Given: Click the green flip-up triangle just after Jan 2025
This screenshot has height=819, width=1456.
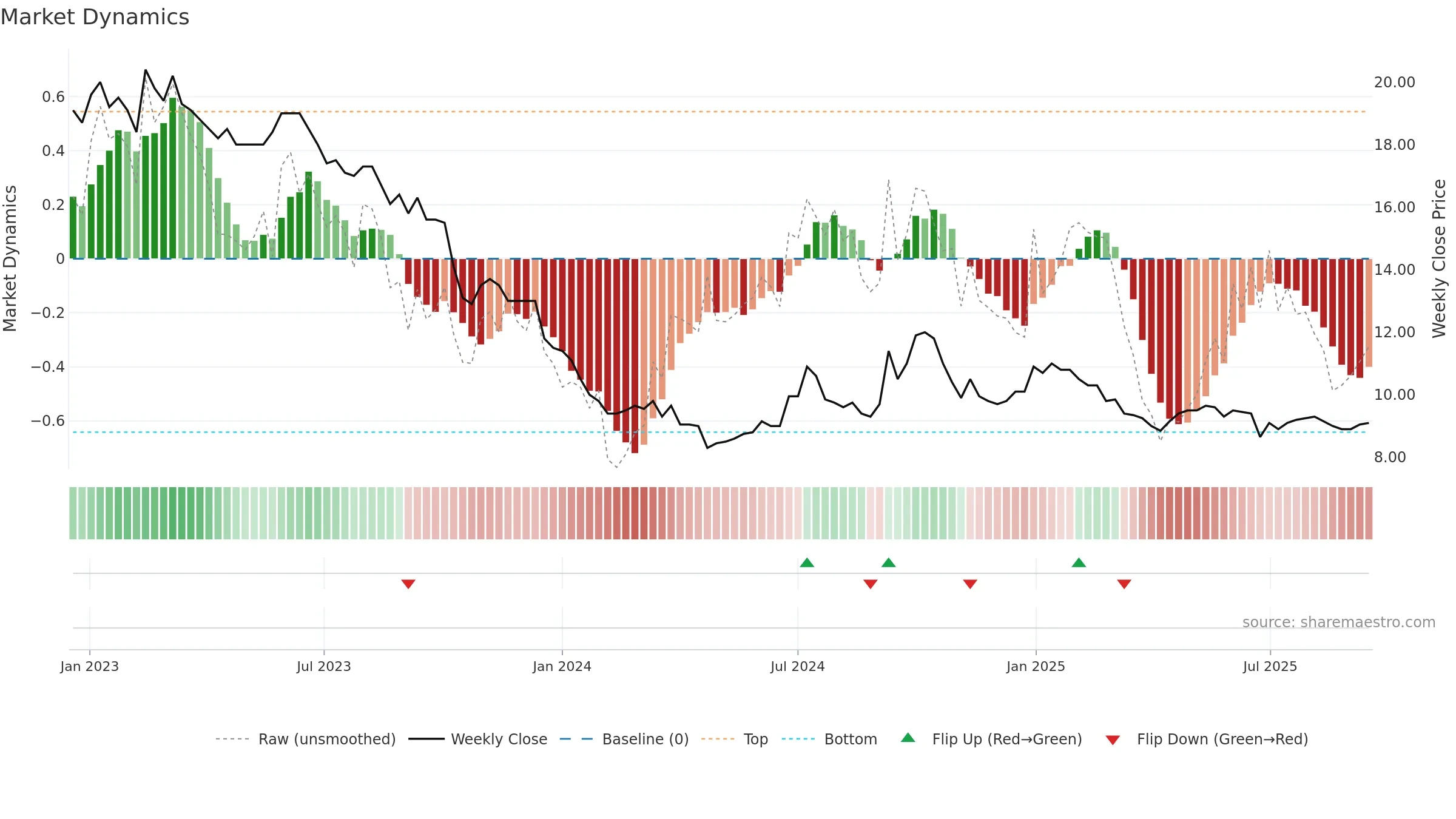Looking at the screenshot, I should click(1079, 562).
